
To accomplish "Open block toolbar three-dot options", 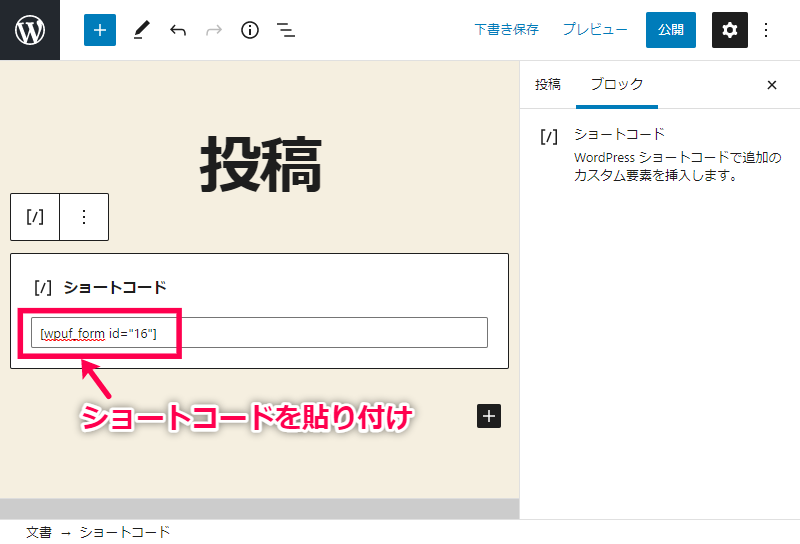I will [84, 217].
